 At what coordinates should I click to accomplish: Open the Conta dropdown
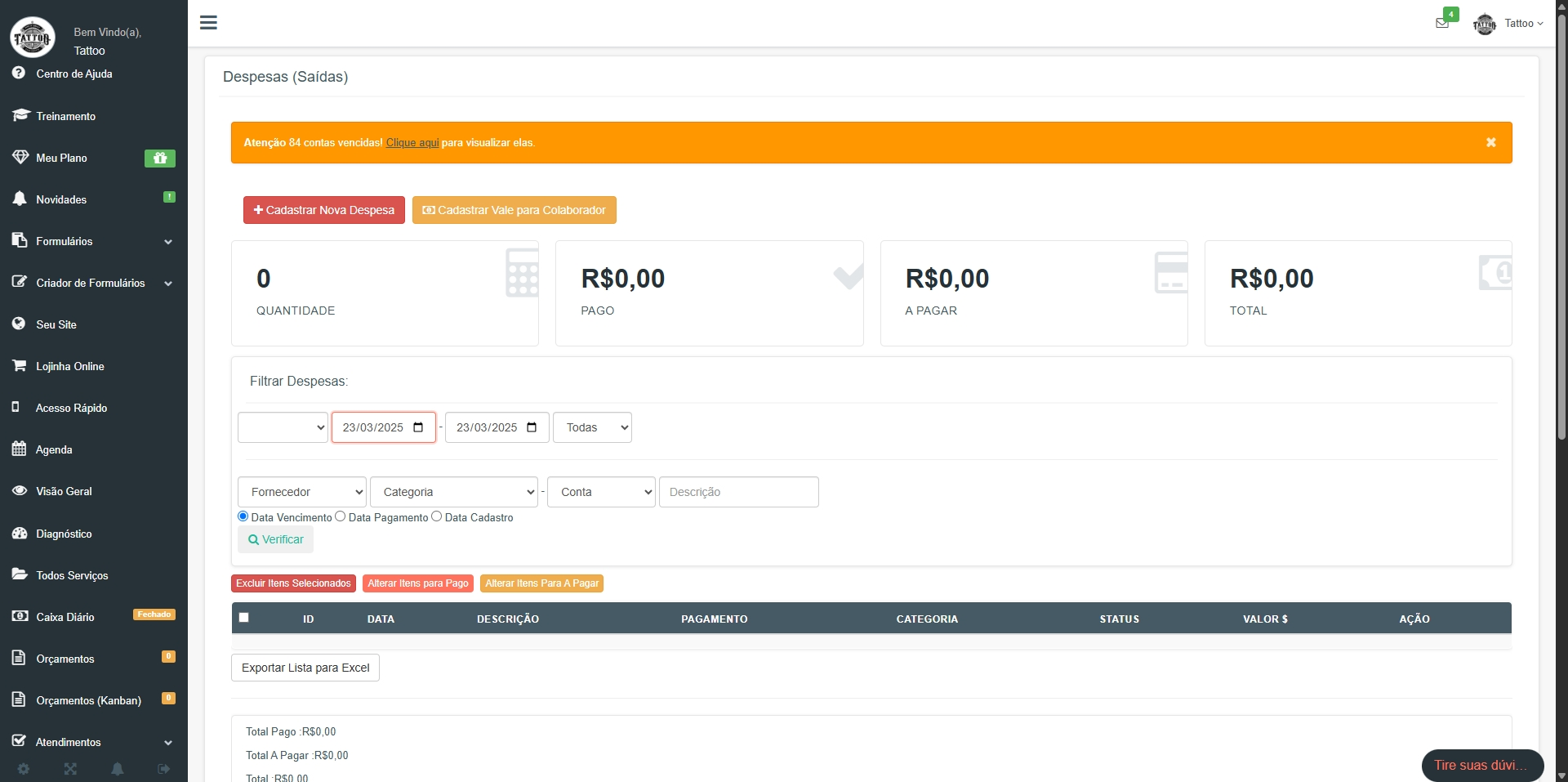click(601, 492)
